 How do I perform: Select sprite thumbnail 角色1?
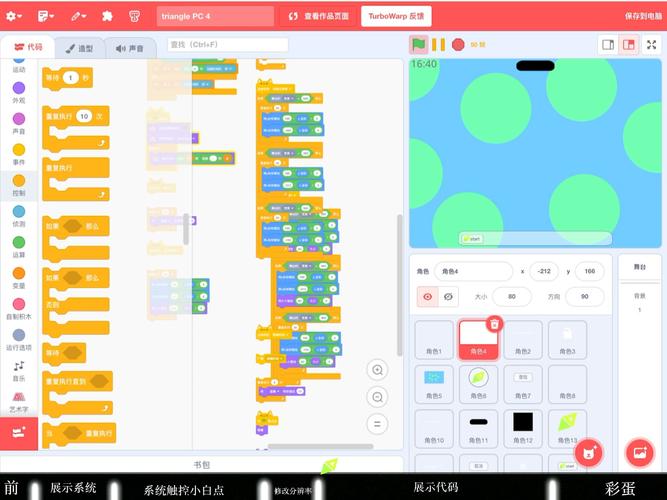(x=434, y=340)
